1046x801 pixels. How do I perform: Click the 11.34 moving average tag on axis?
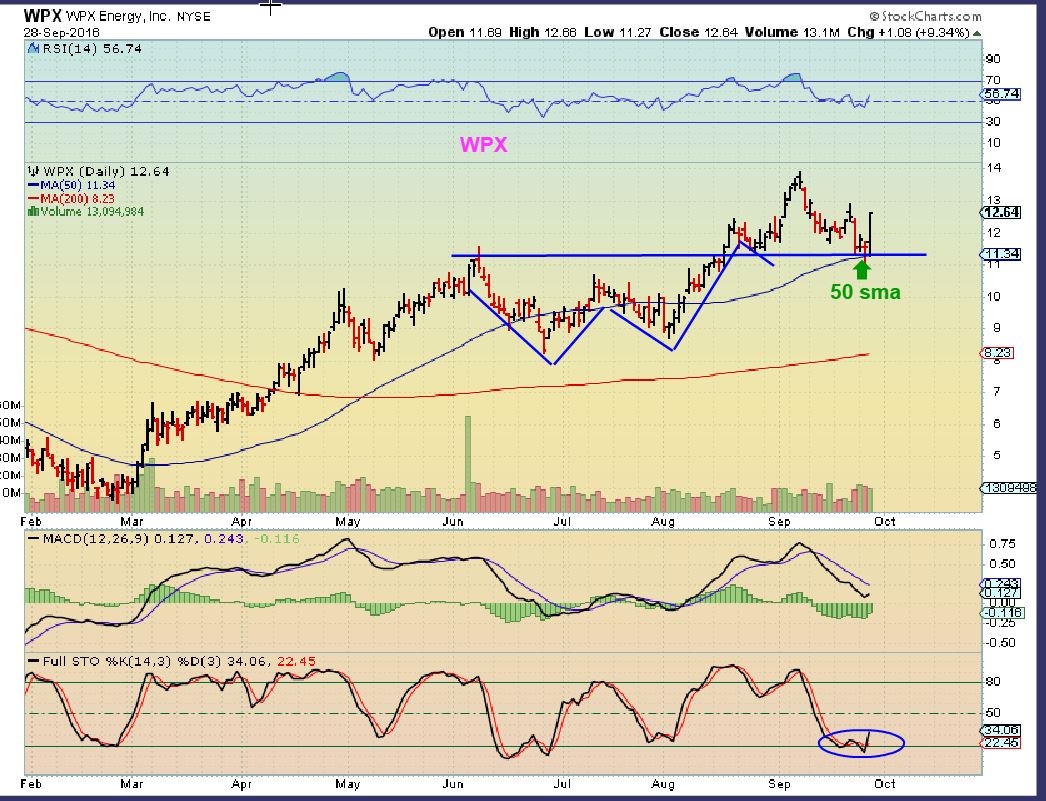tap(1001, 254)
